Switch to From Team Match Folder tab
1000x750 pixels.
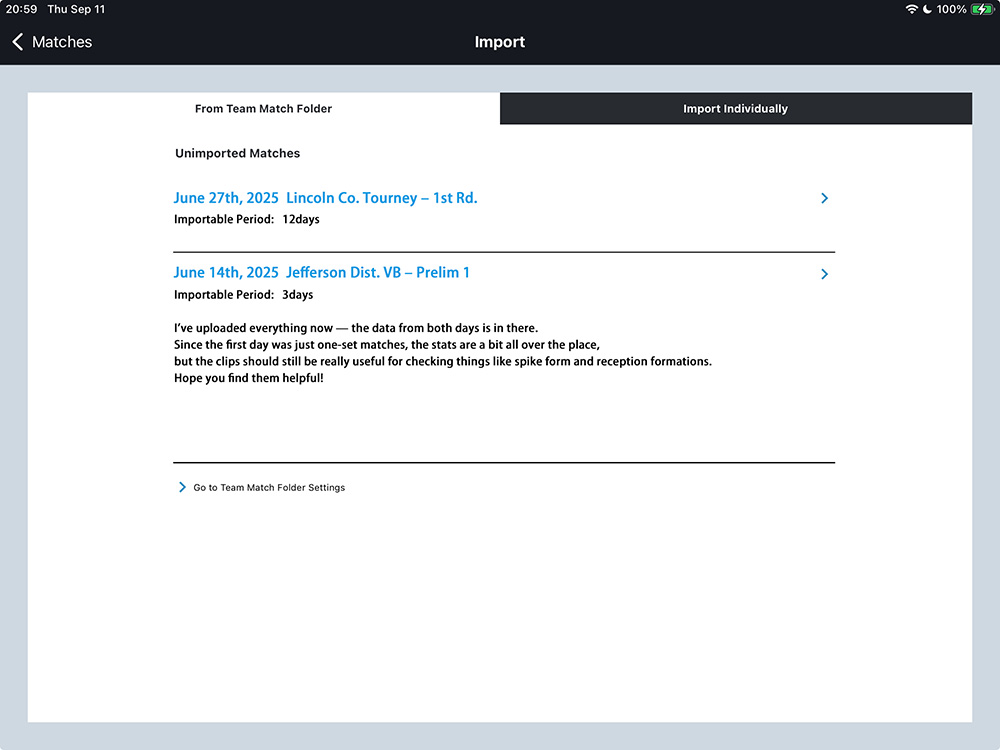pyautogui.click(x=263, y=109)
